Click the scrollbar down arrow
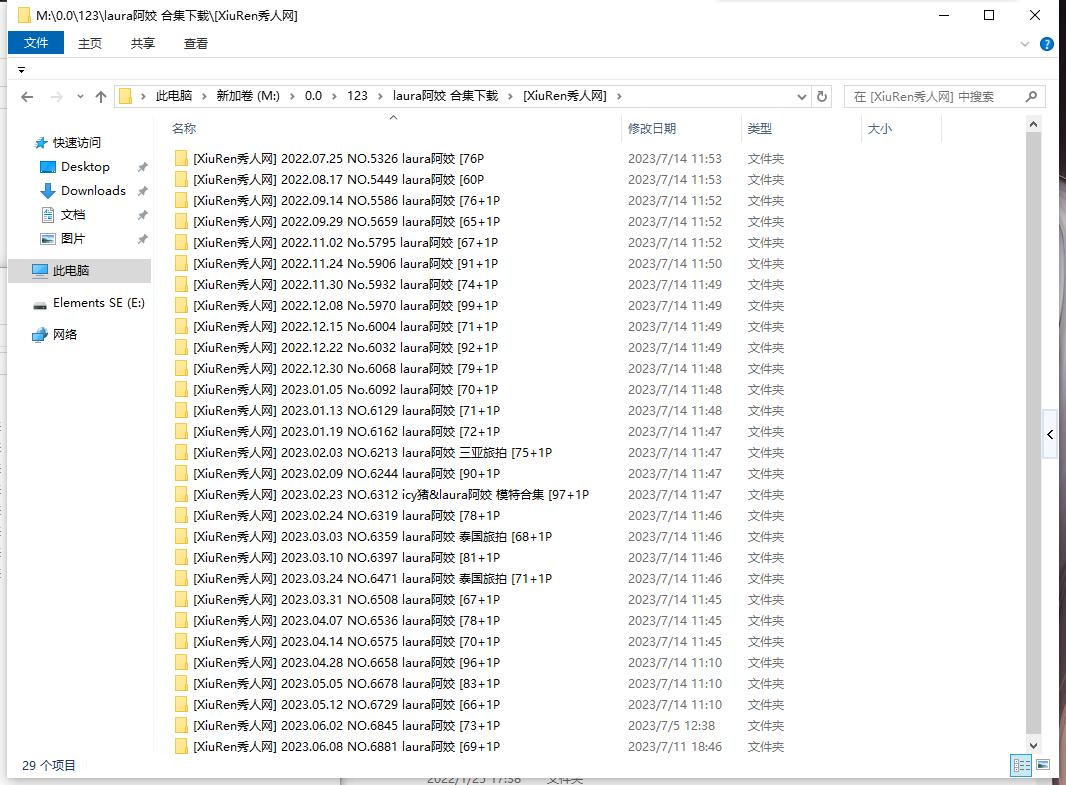1066x785 pixels. (x=1033, y=746)
